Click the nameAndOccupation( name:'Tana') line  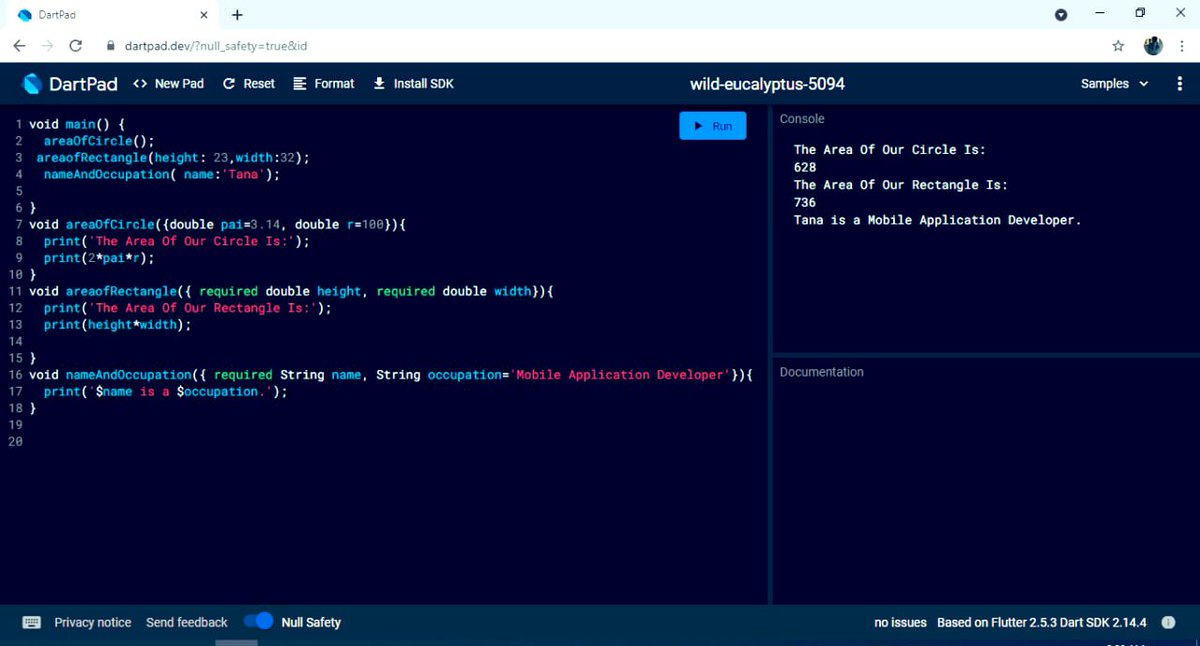click(161, 174)
